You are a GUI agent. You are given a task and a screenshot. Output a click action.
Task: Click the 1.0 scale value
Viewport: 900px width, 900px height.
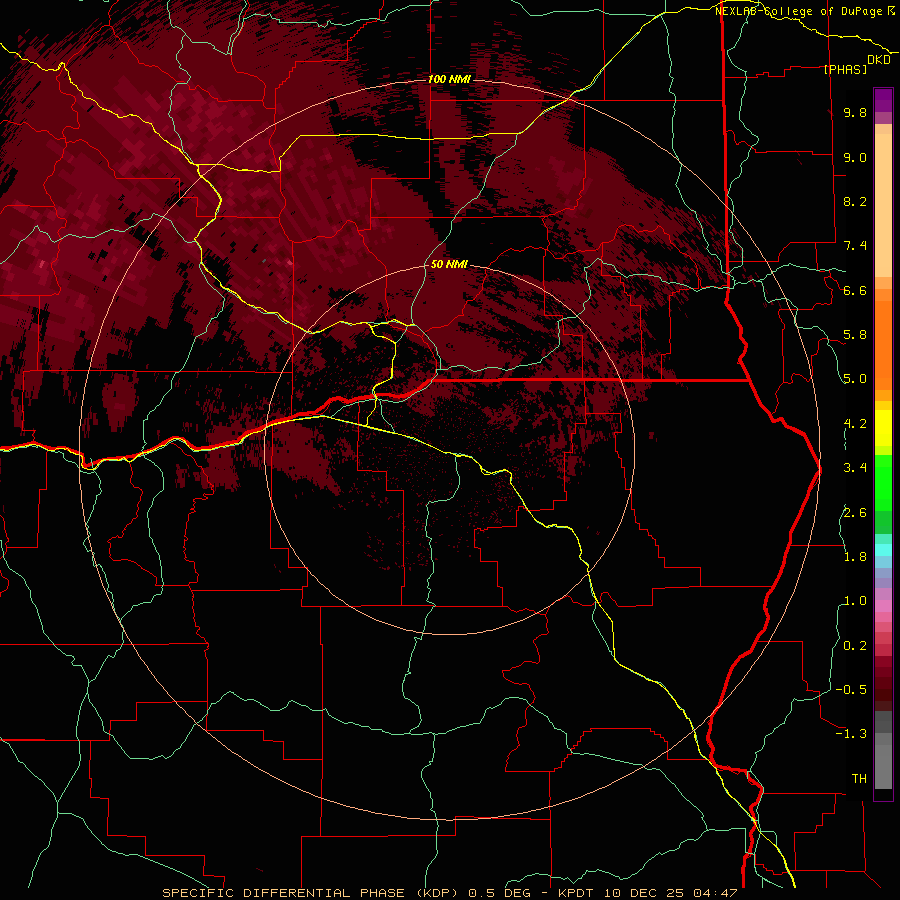point(855,601)
